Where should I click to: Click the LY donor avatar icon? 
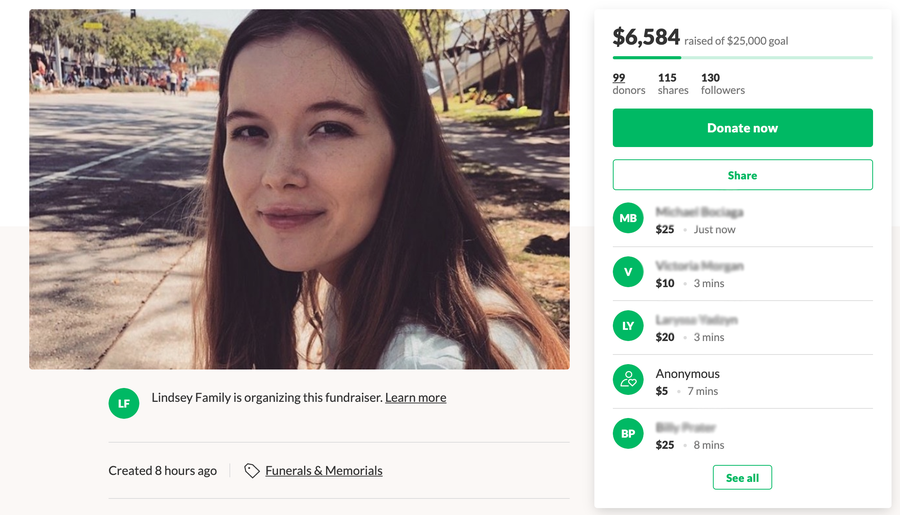pyautogui.click(x=628, y=326)
